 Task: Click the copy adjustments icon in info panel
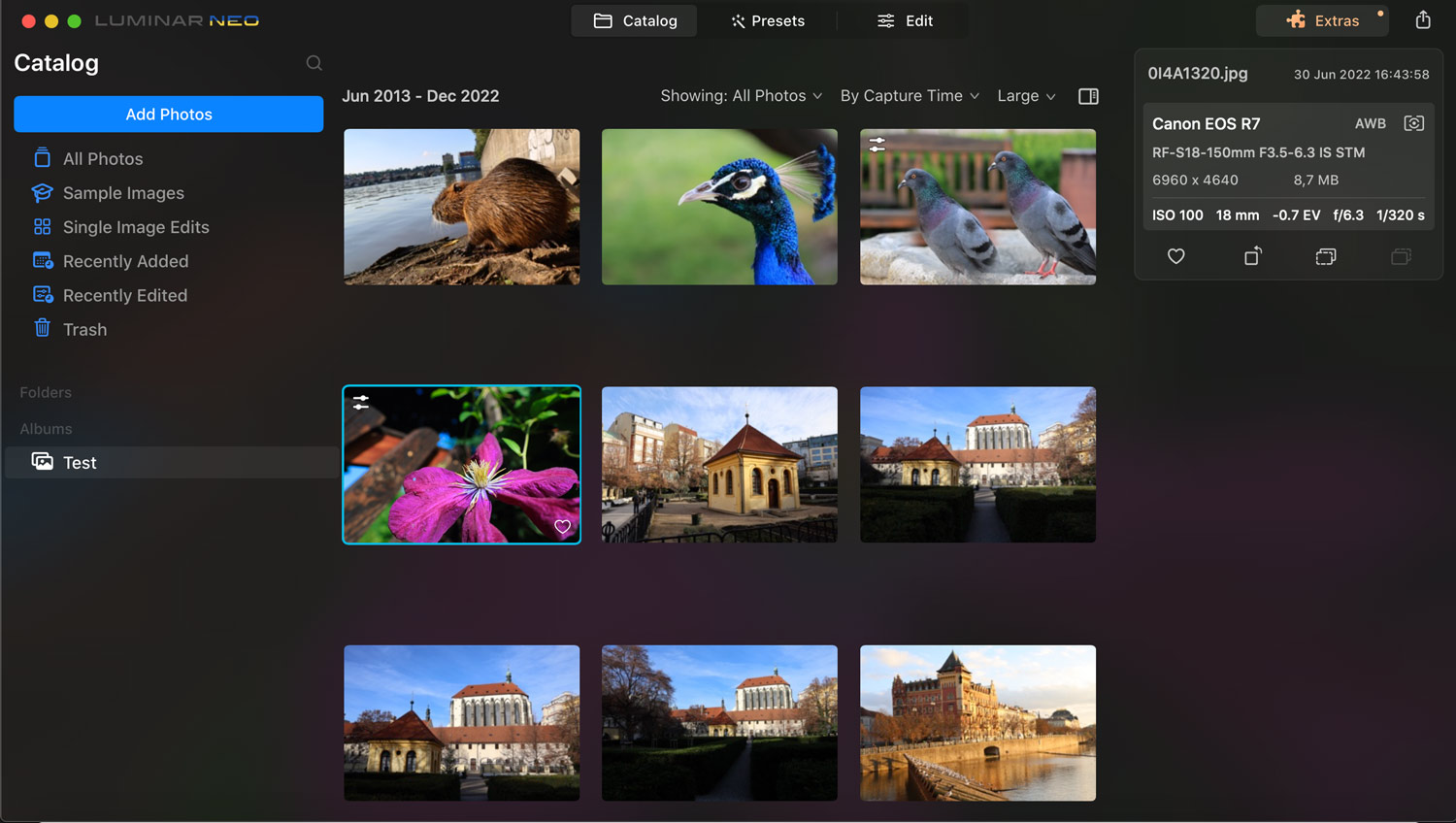tap(1325, 256)
